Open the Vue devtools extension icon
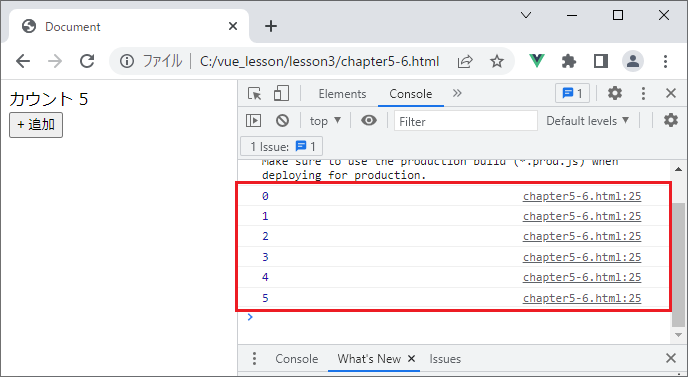Screen dimensions: 688x377 [x=537, y=61]
